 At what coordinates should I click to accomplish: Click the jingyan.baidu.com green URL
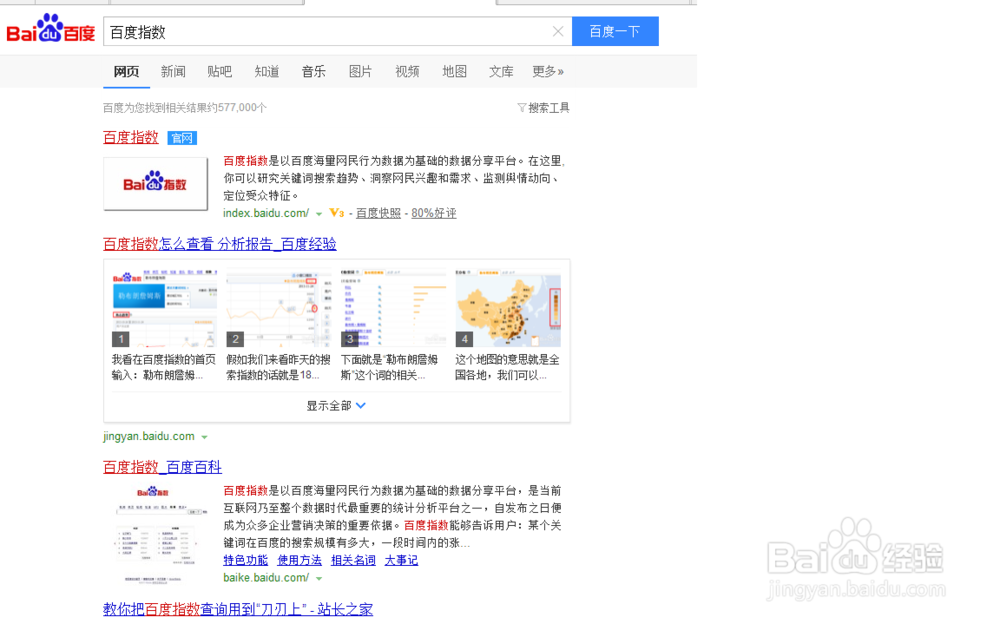149,436
